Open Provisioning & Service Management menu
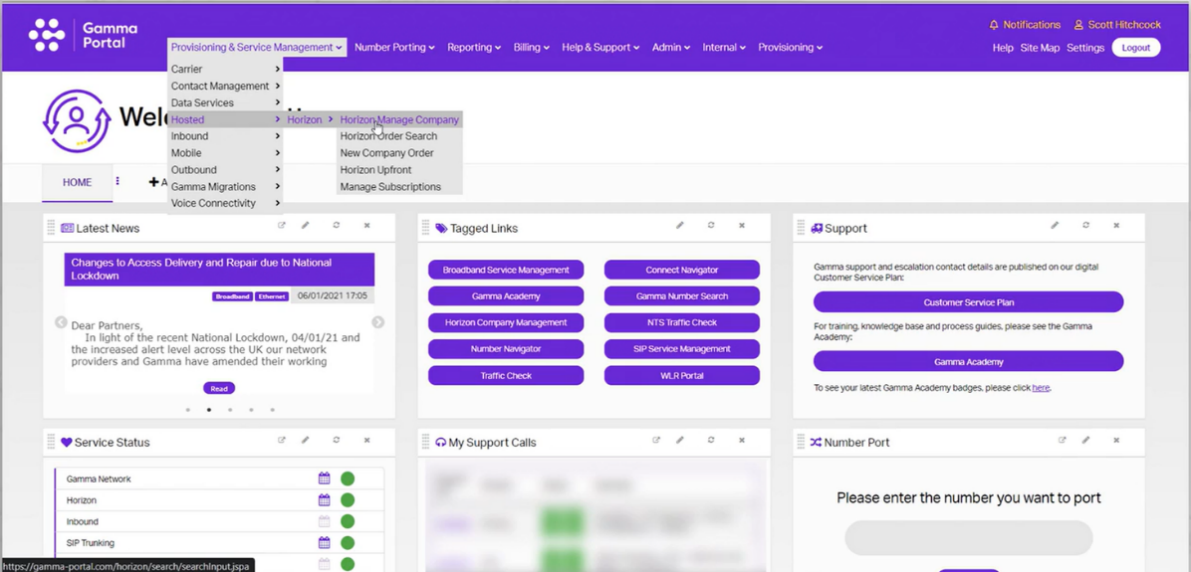The width and height of the screenshot is (1191, 572). pos(257,47)
